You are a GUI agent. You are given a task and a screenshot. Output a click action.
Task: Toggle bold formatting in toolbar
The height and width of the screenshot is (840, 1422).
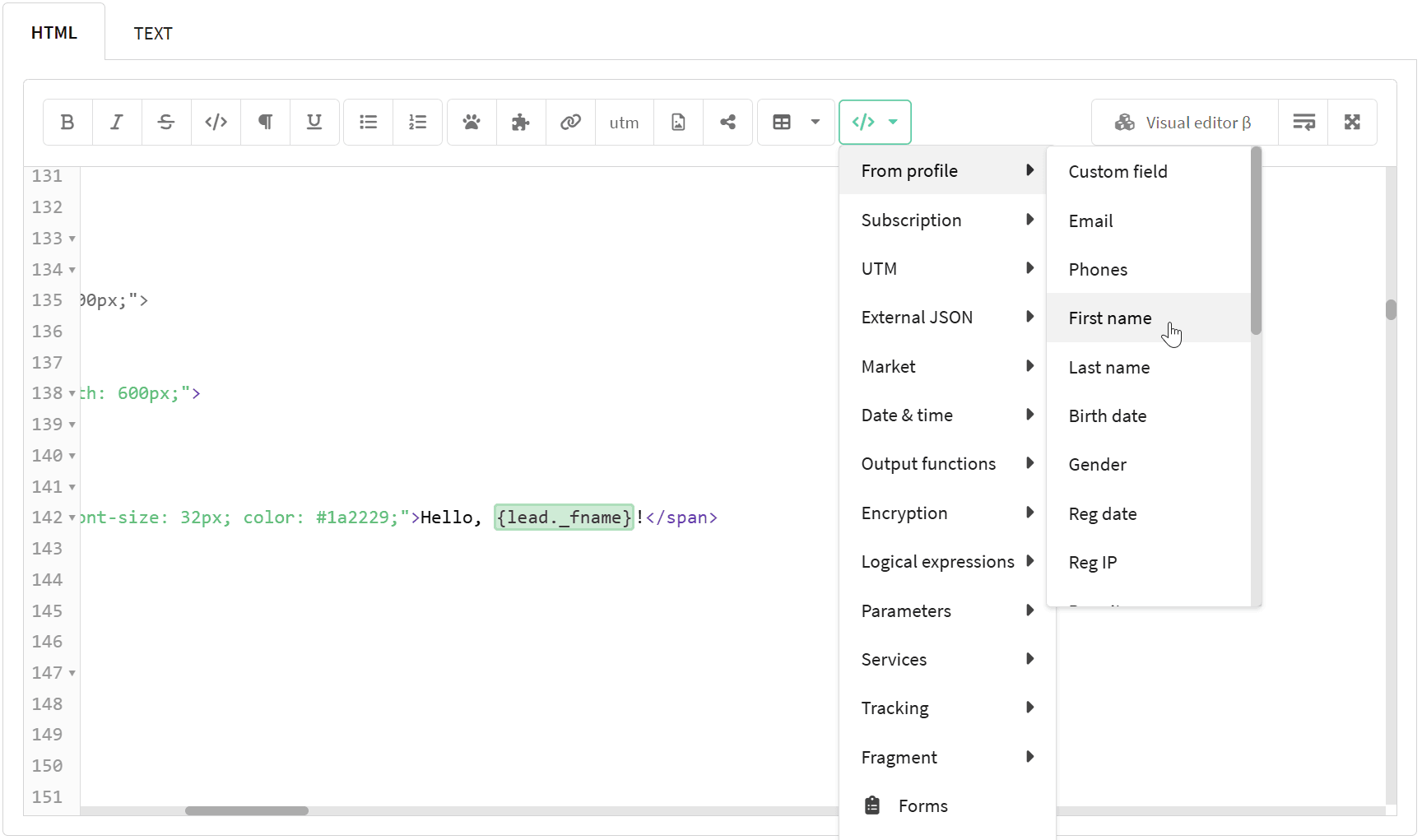click(x=67, y=123)
